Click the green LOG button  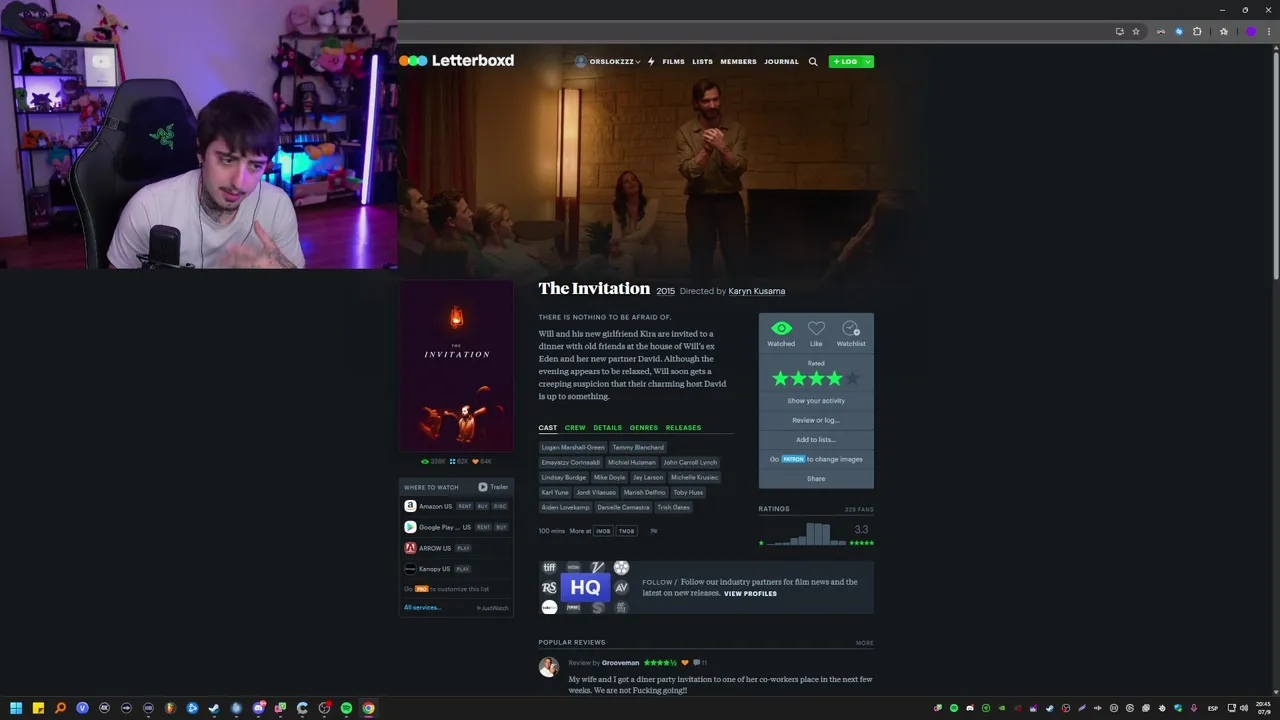[845, 62]
